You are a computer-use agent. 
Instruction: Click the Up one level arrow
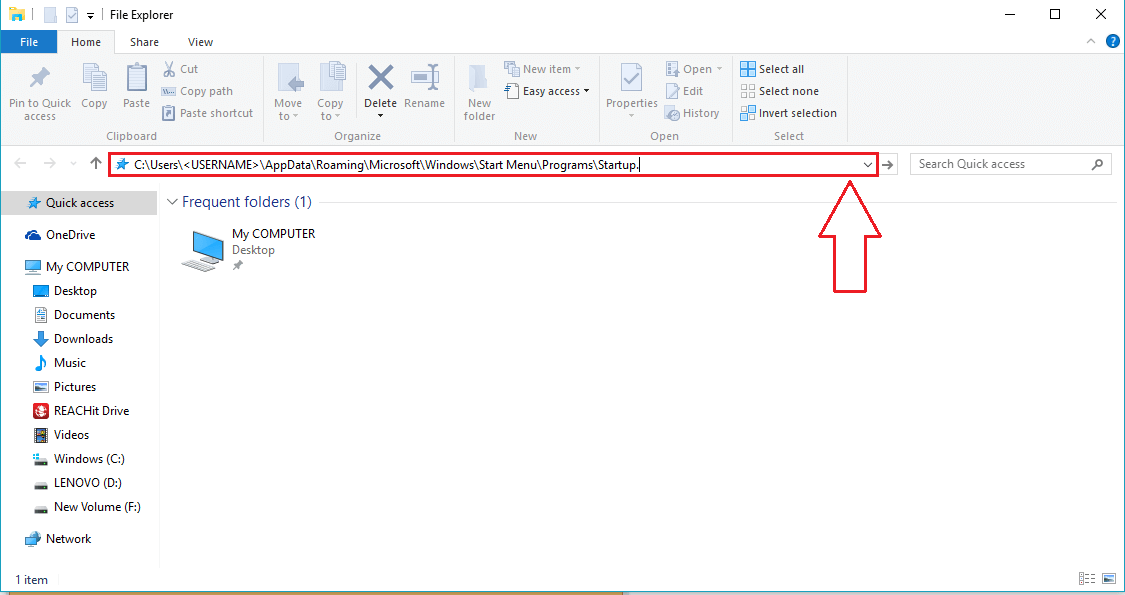pyautogui.click(x=95, y=164)
